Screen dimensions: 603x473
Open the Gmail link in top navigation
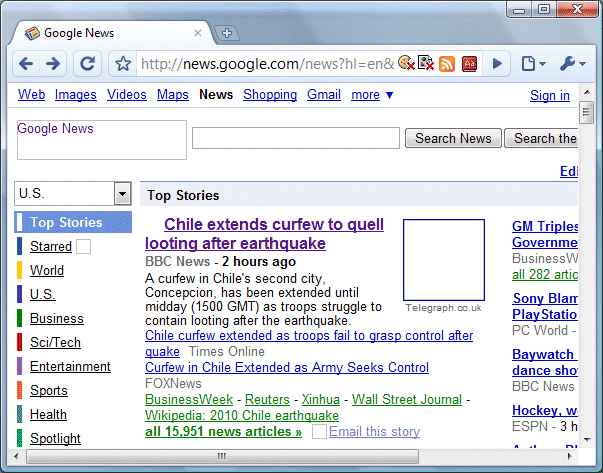[x=324, y=95]
